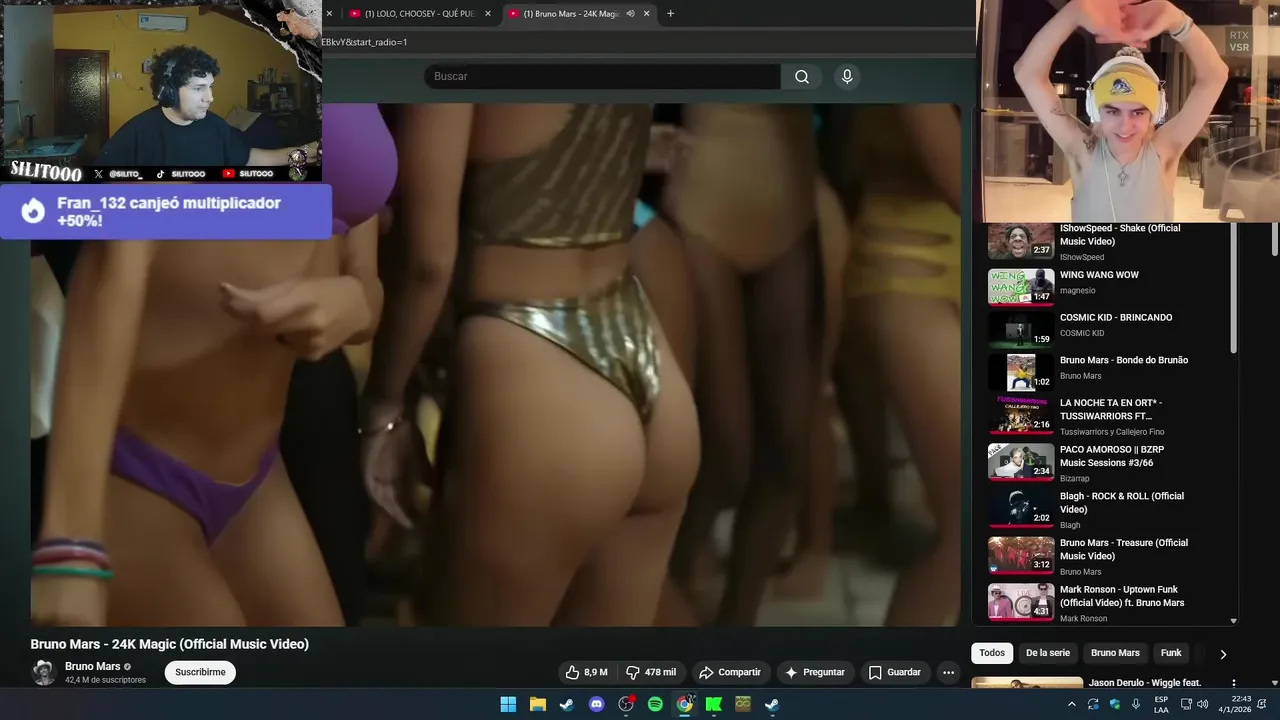
Task: Dislike the video showing 478 mil
Action: tap(651, 672)
